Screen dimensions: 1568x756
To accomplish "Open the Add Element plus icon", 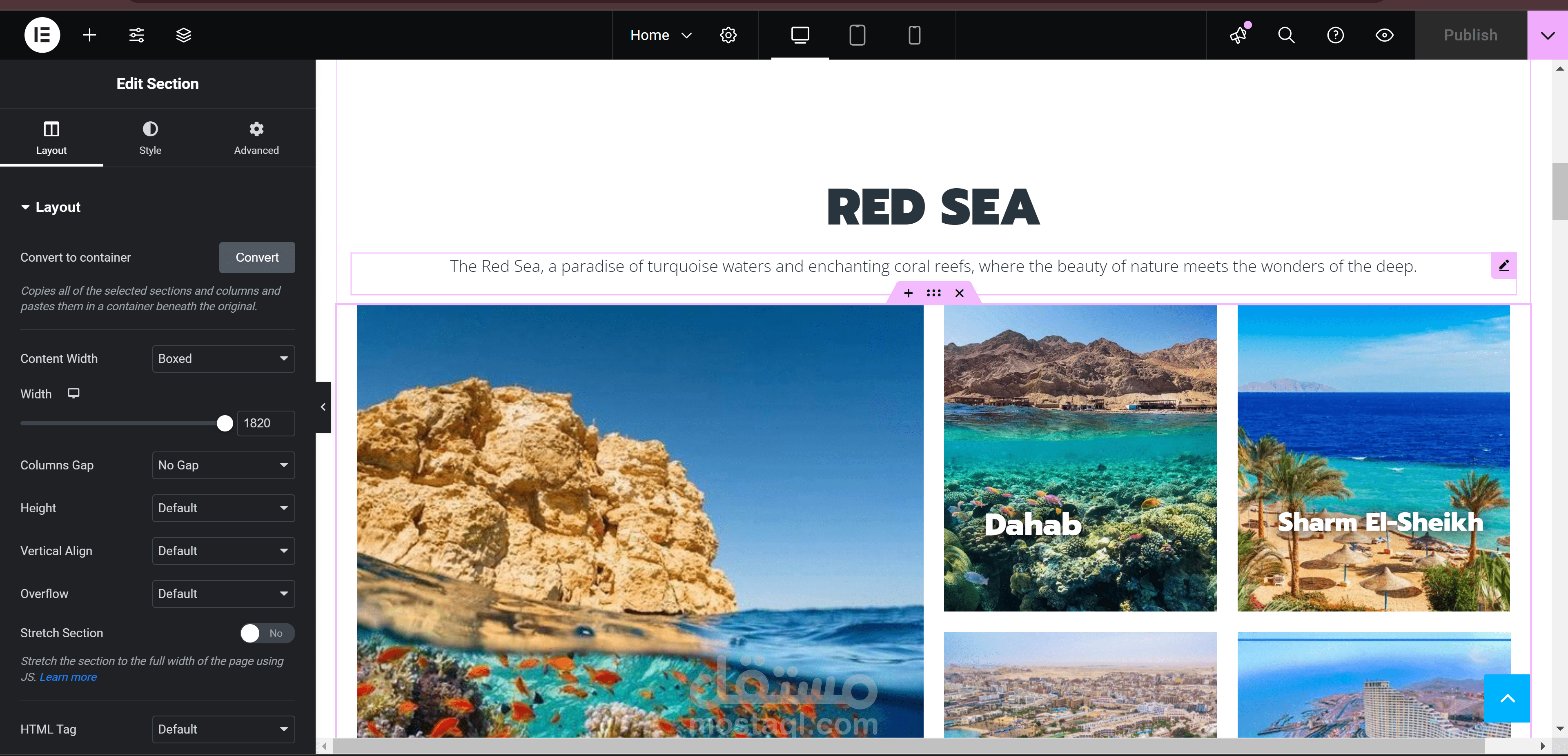I will (89, 35).
